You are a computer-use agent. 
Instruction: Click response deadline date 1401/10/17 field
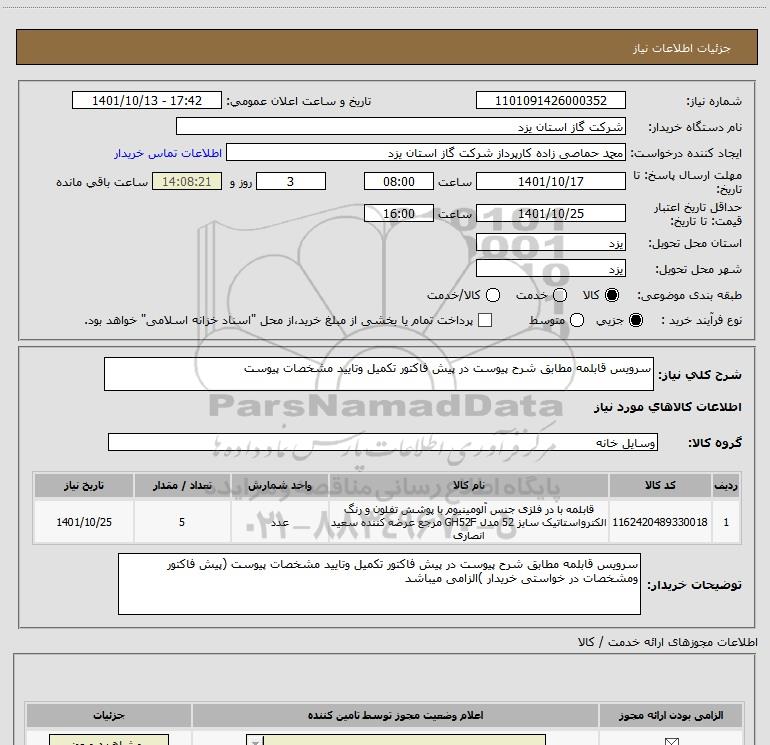(x=550, y=181)
